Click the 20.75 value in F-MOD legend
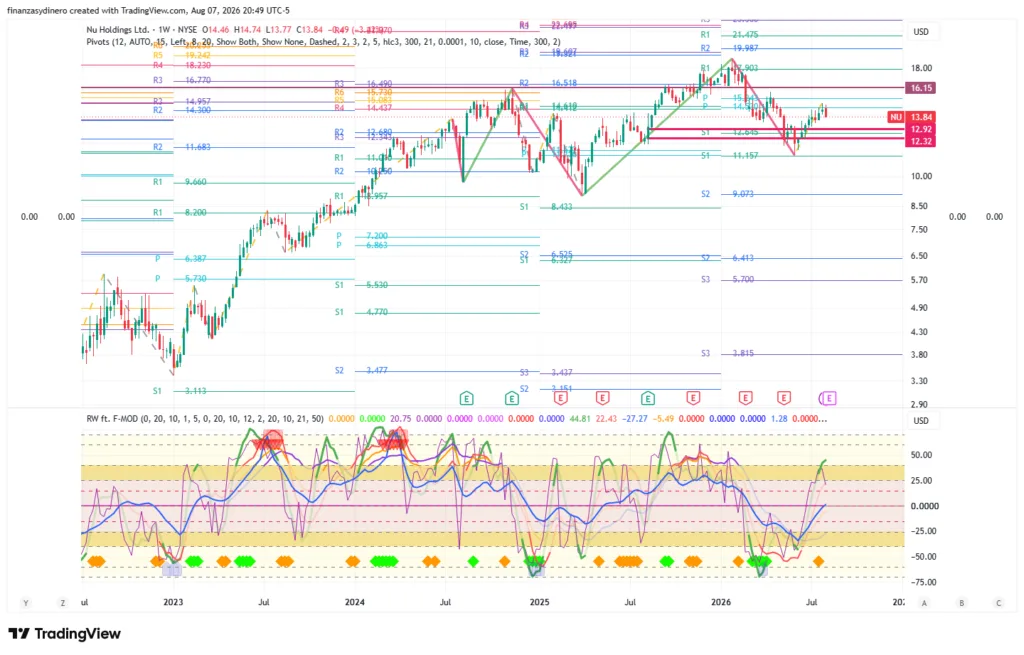The image size is (1024, 655). click(401, 419)
